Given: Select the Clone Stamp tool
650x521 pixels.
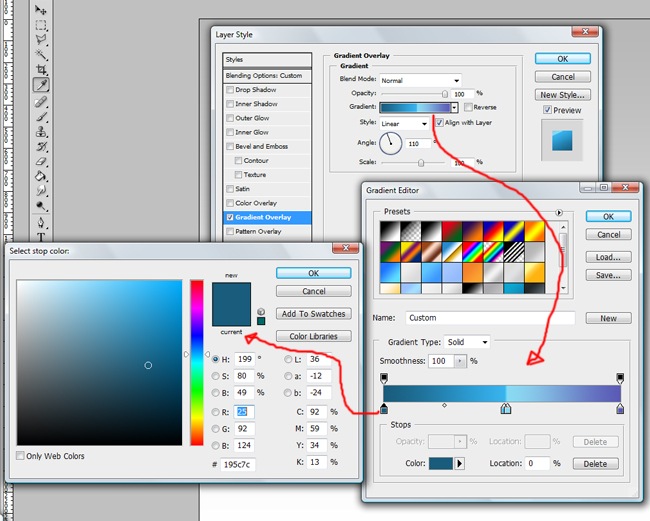Looking at the screenshot, I should [x=42, y=131].
